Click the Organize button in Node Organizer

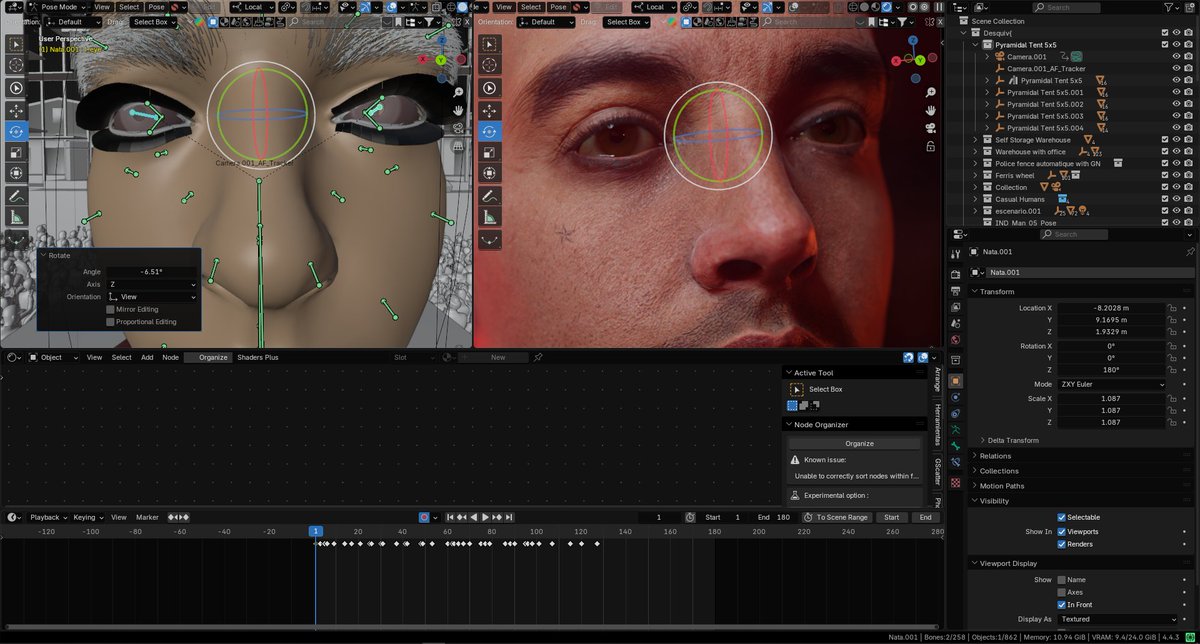858,443
